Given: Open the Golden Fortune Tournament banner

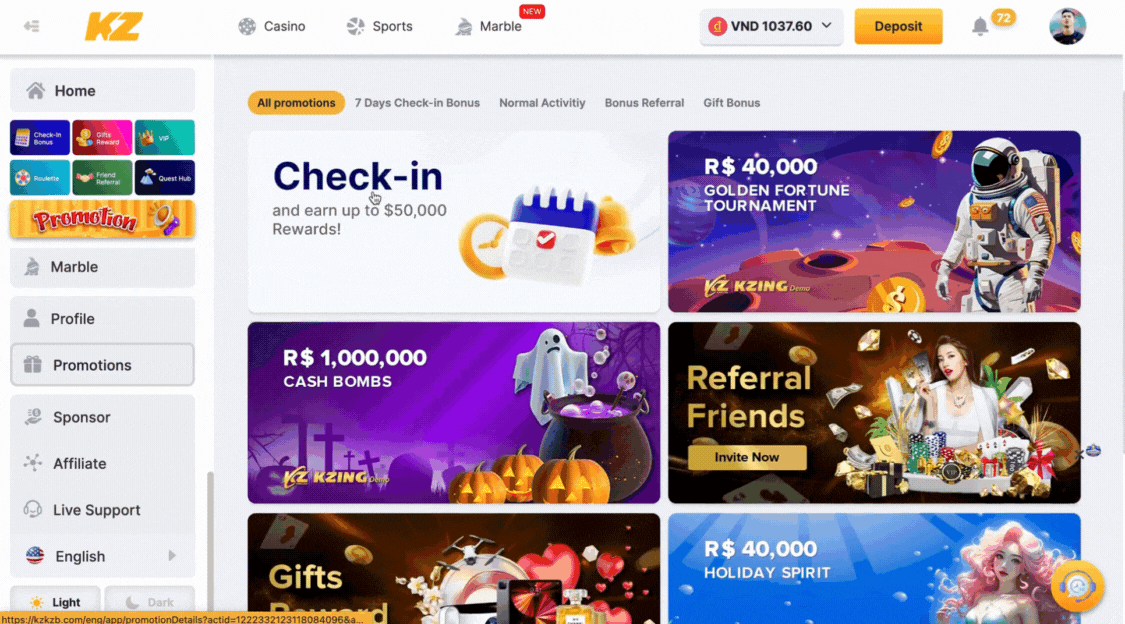Looking at the screenshot, I should 874,221.
